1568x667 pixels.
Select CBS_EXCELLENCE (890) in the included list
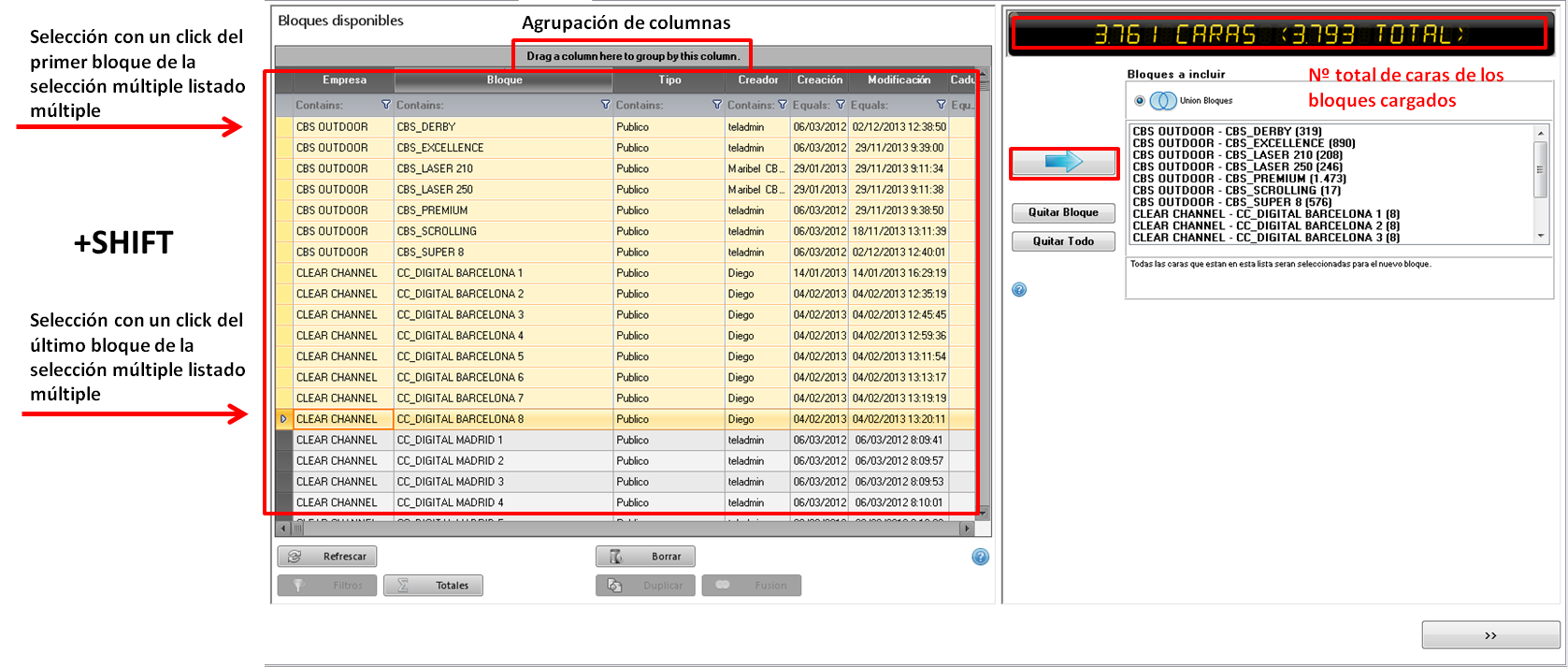pyautogui.click(x=1243, y=143)
